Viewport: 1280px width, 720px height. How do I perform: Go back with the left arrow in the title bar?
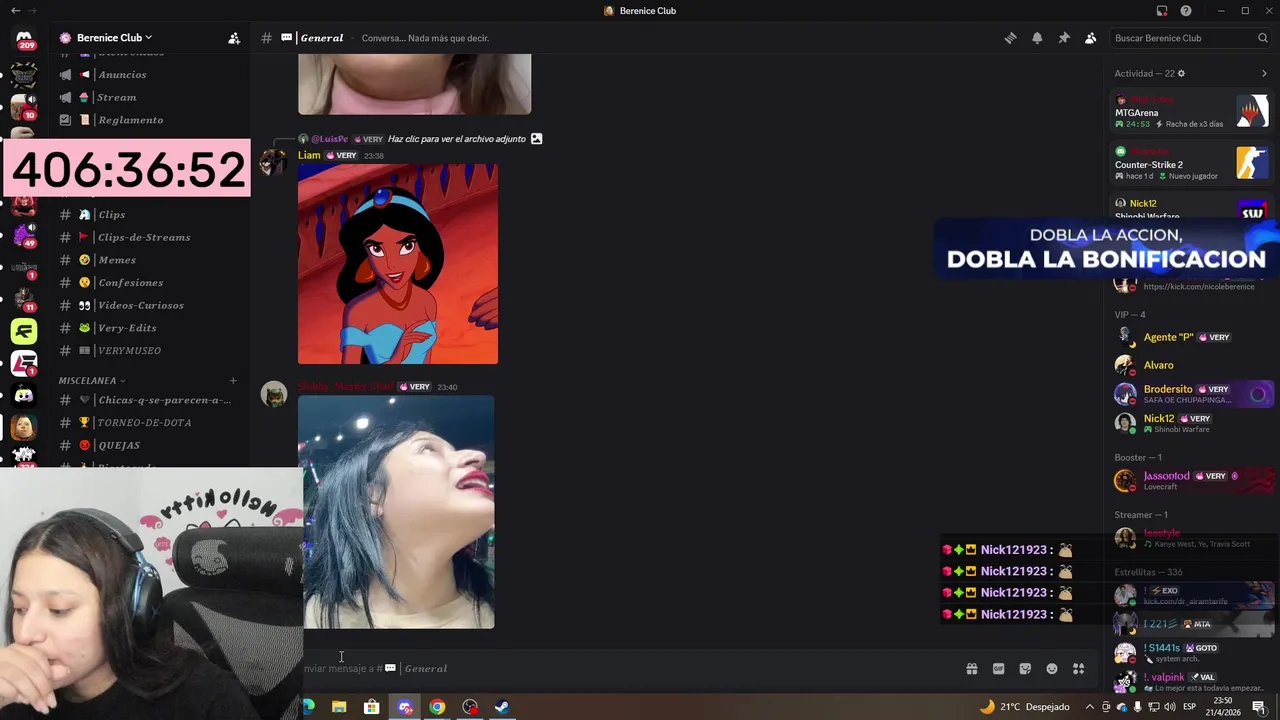pyautogui.click(x=15, y=11)
